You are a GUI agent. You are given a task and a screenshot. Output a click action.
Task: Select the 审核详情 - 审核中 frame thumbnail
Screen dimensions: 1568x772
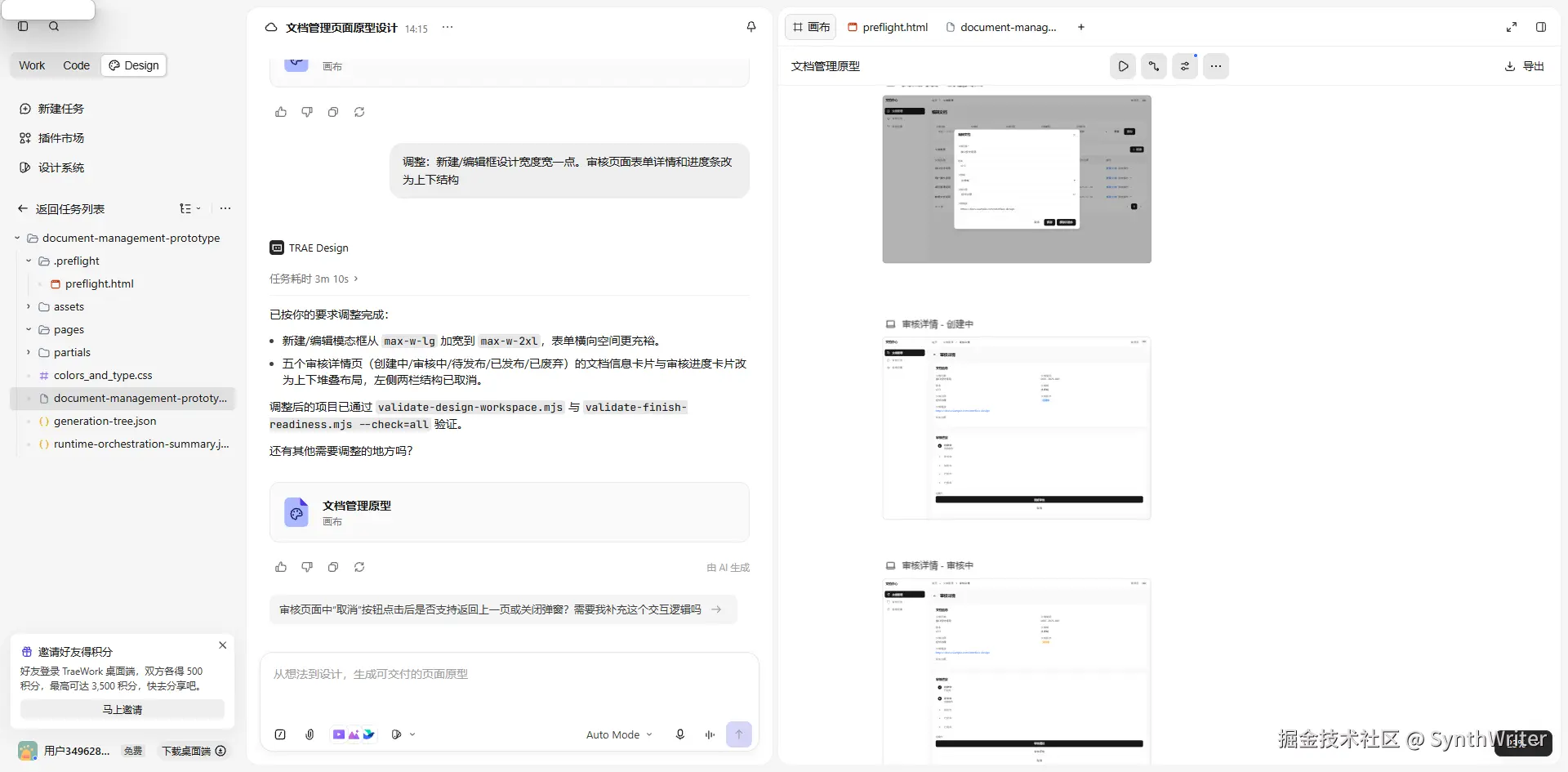[1017, 672]
